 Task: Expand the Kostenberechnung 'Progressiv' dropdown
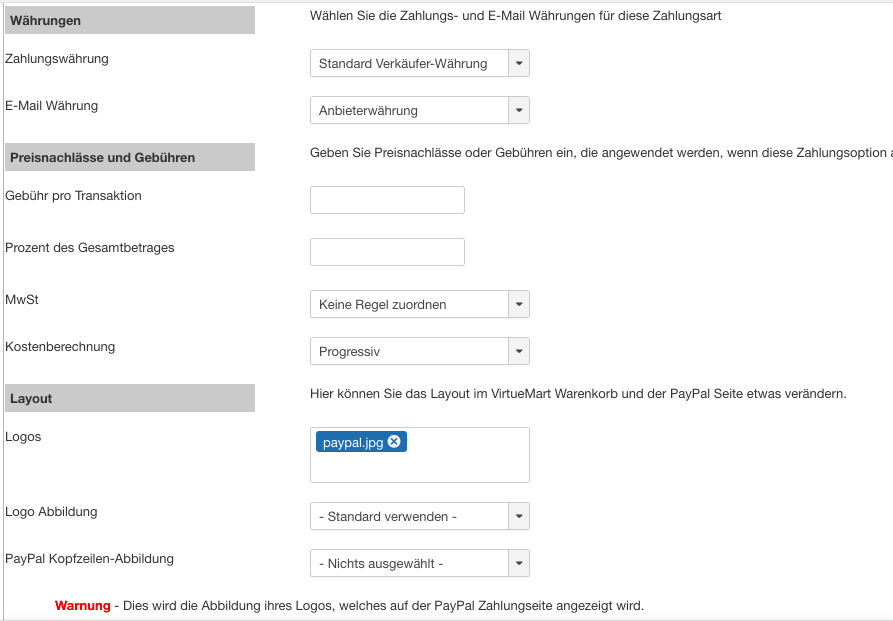click(419, 352)
